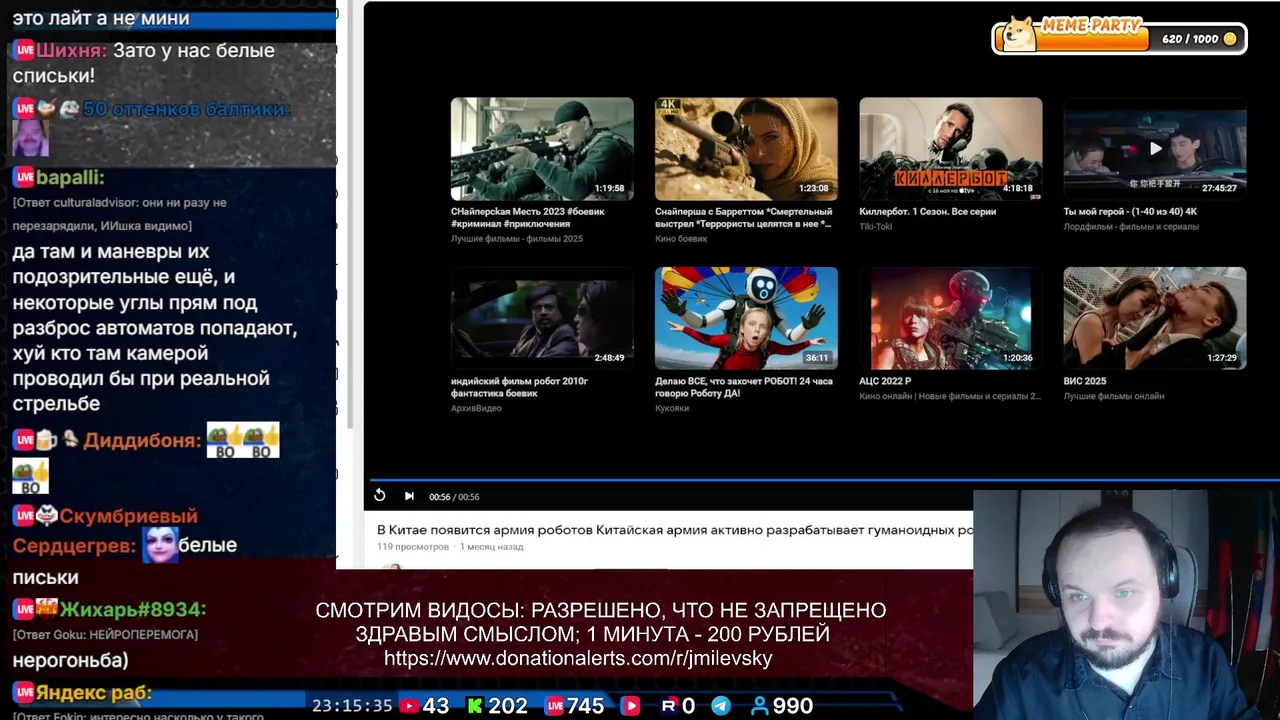The height and width of the screenshot is (720, 1280).
Task: Click the Meme Party 620 / 1000 progress bar
Action: tap(1118, 39)
